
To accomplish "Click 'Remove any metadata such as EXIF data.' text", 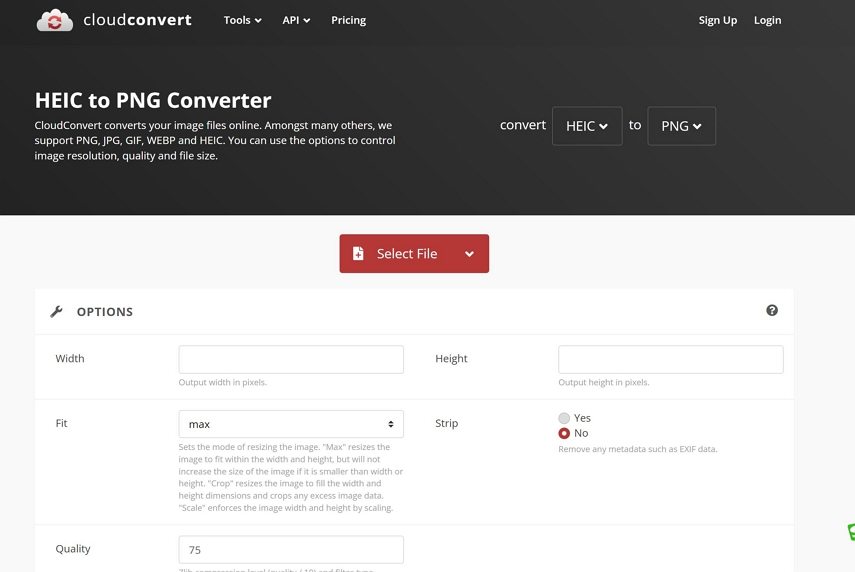I will (637, 449).
